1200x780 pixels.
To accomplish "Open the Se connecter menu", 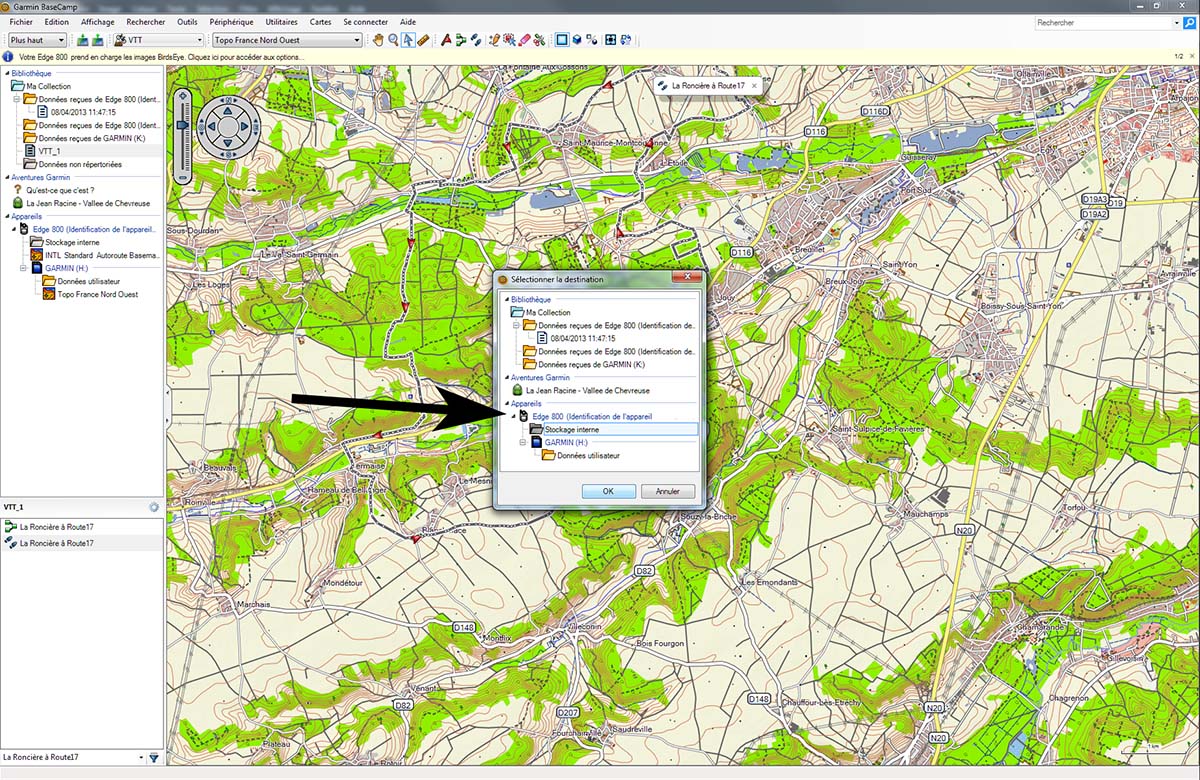I will (x=365, y=22).
